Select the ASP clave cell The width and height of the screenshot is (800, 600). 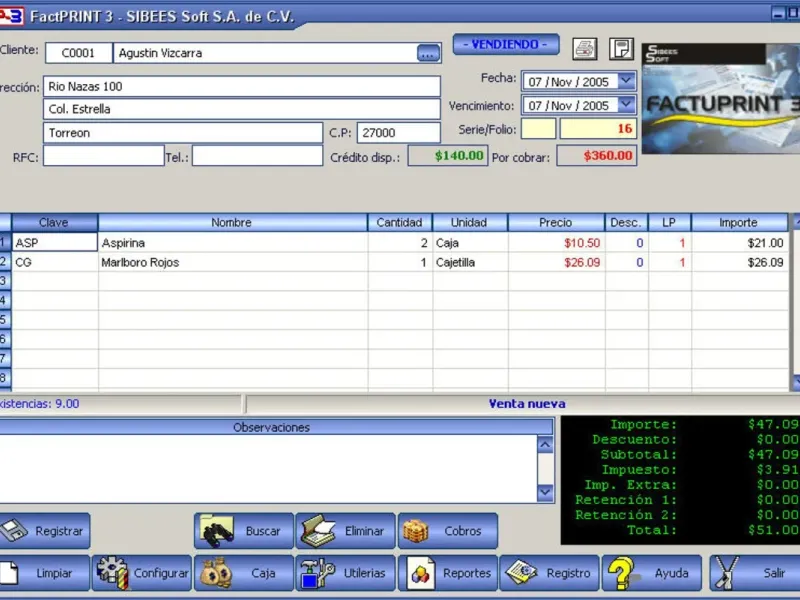click(55, 242)
